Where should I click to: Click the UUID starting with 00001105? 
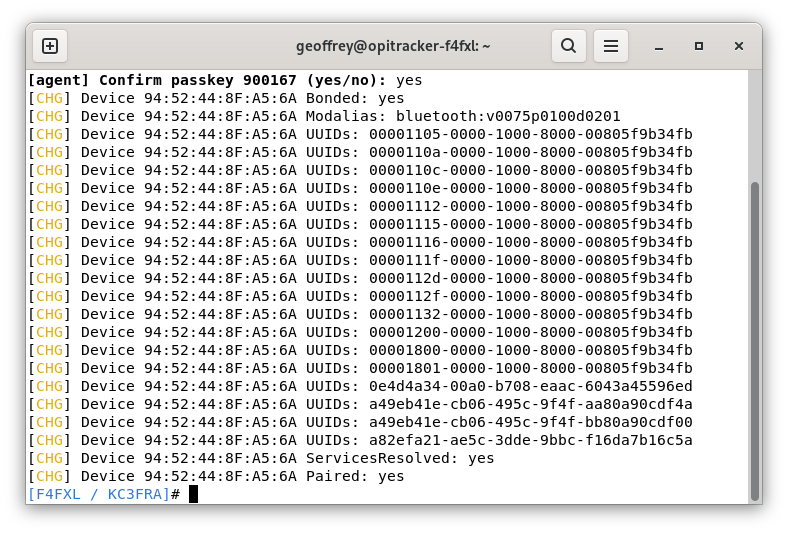530,134
